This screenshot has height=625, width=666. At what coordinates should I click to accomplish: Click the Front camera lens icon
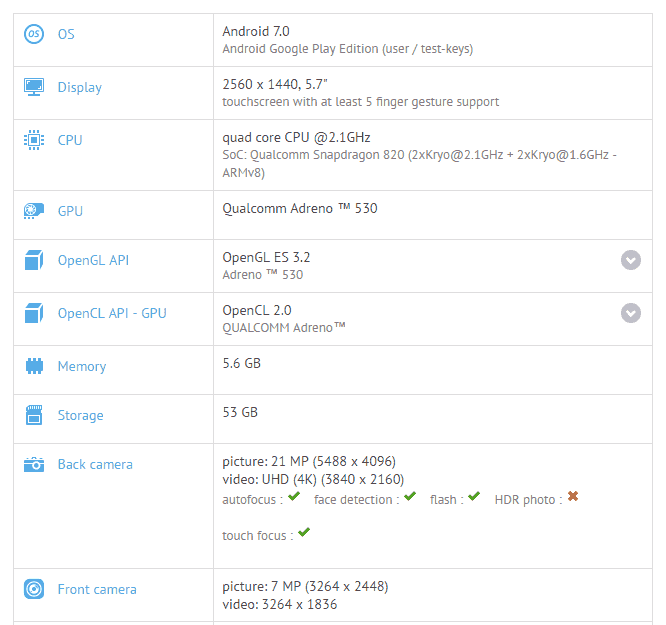(x=34, y=589)
